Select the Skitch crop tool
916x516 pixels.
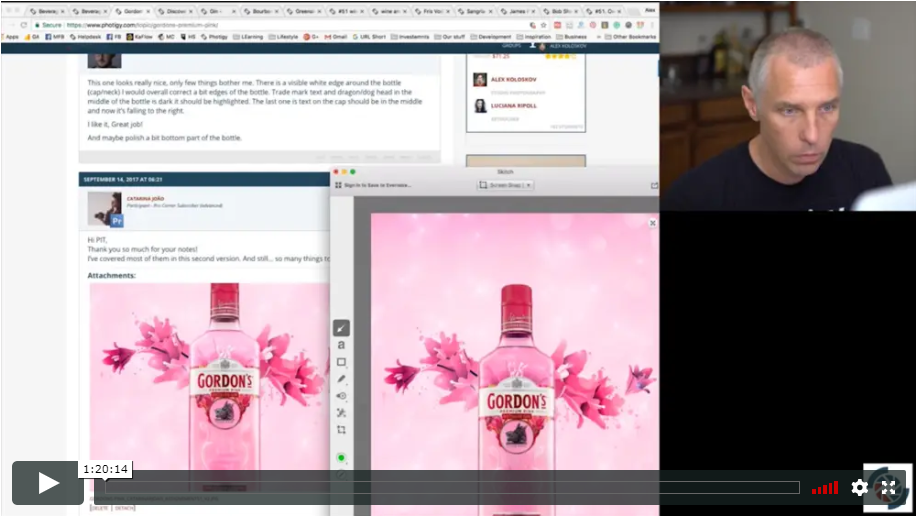pyautogui.click(x=341, y=430)
